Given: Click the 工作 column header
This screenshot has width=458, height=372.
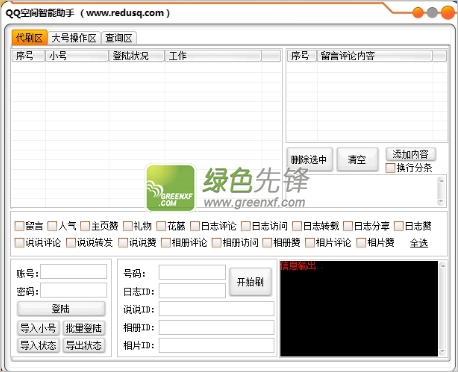Looking at the screenshot, I should [x=213, y=56].
